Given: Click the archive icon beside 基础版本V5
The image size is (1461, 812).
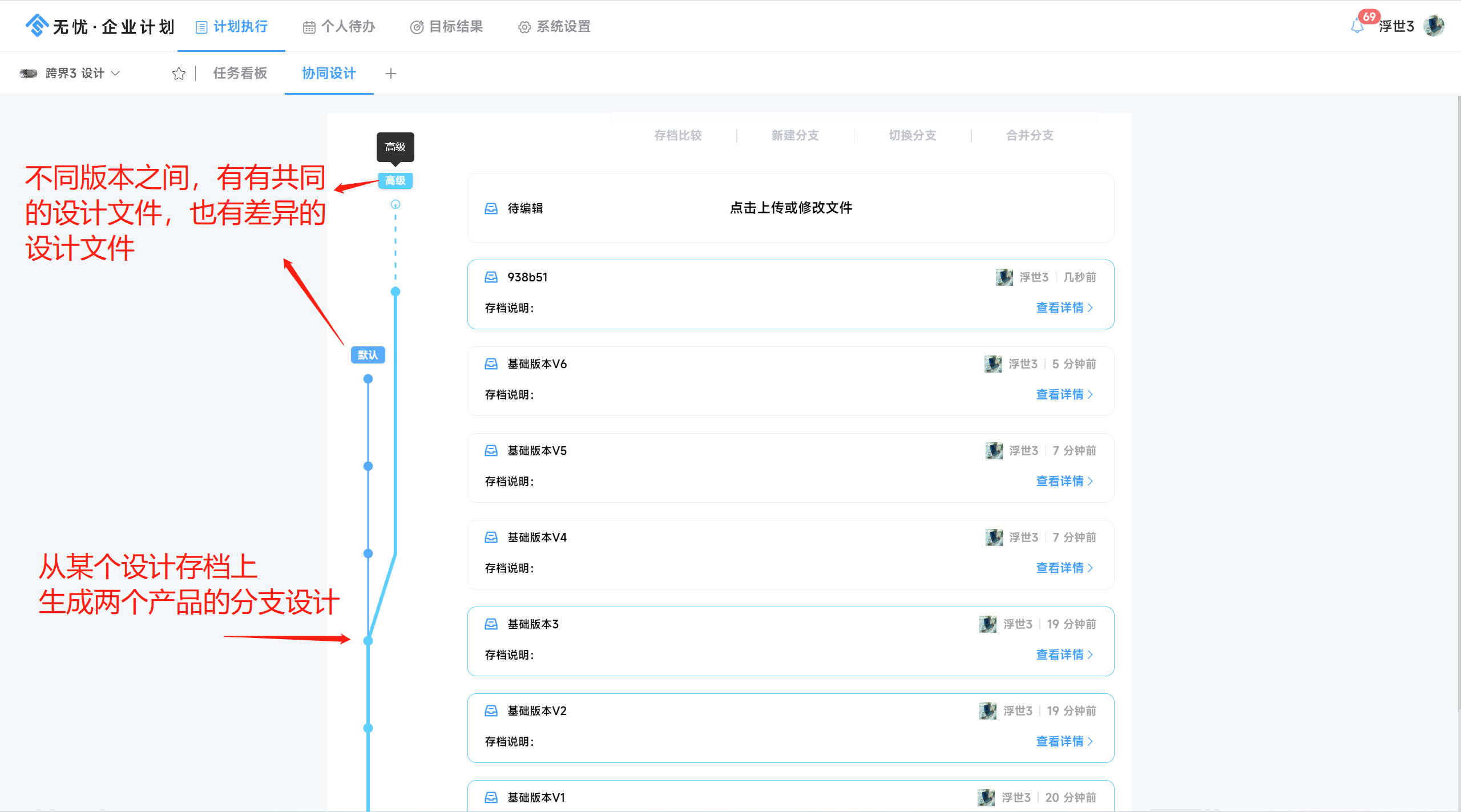Looking at the screenshot, I should tap(491, 451).
